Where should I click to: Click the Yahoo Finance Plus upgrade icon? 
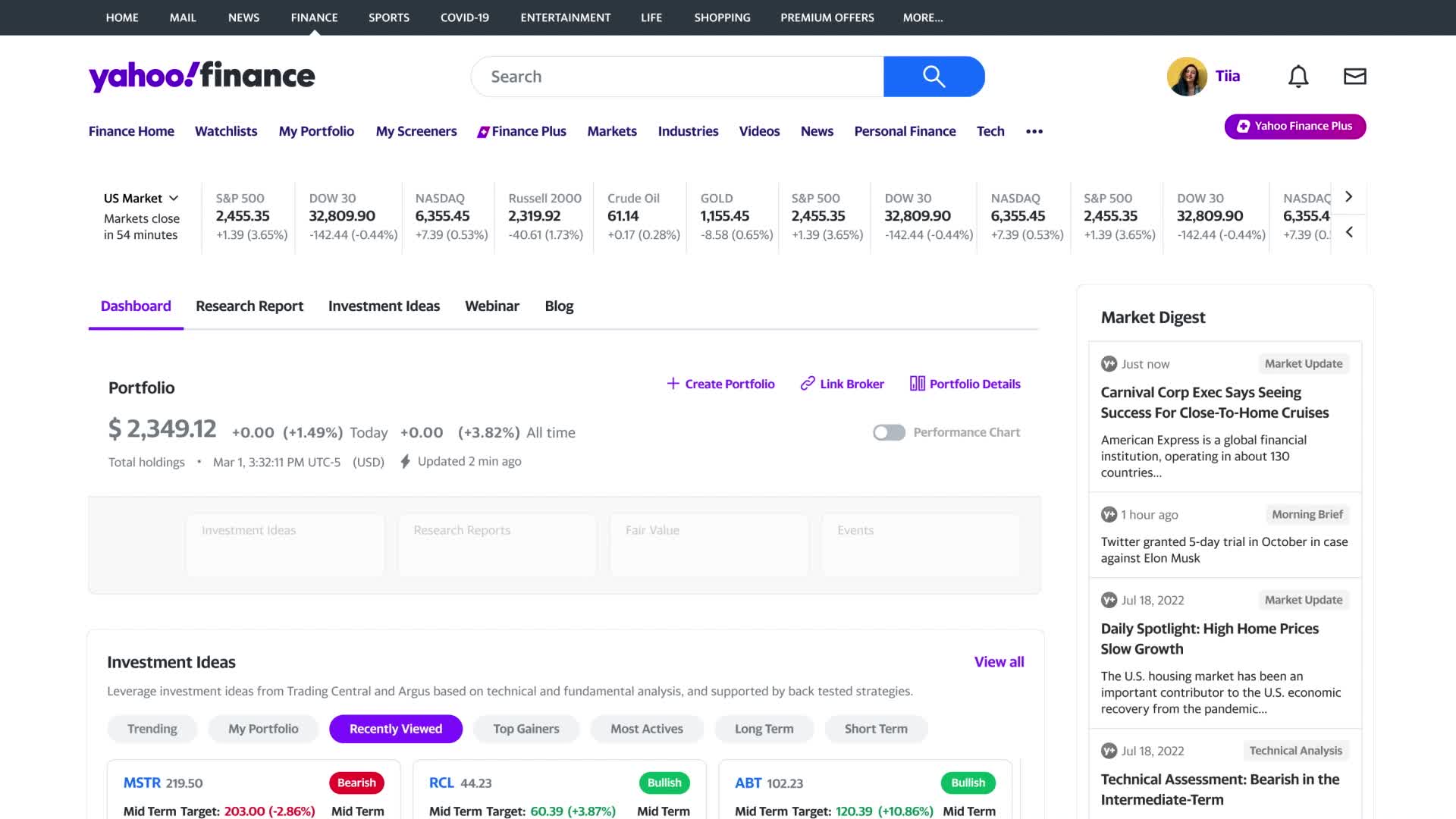1243,126
